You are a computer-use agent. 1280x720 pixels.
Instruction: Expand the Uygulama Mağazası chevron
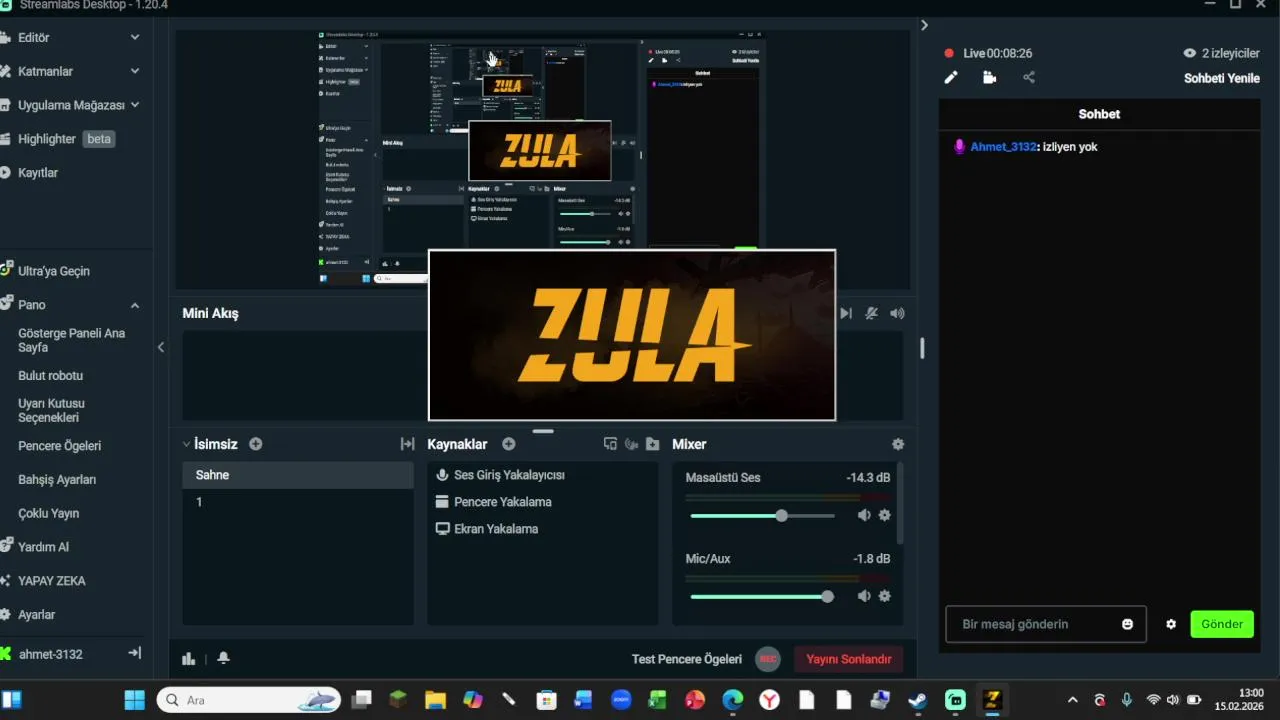(x=135, y=105)
